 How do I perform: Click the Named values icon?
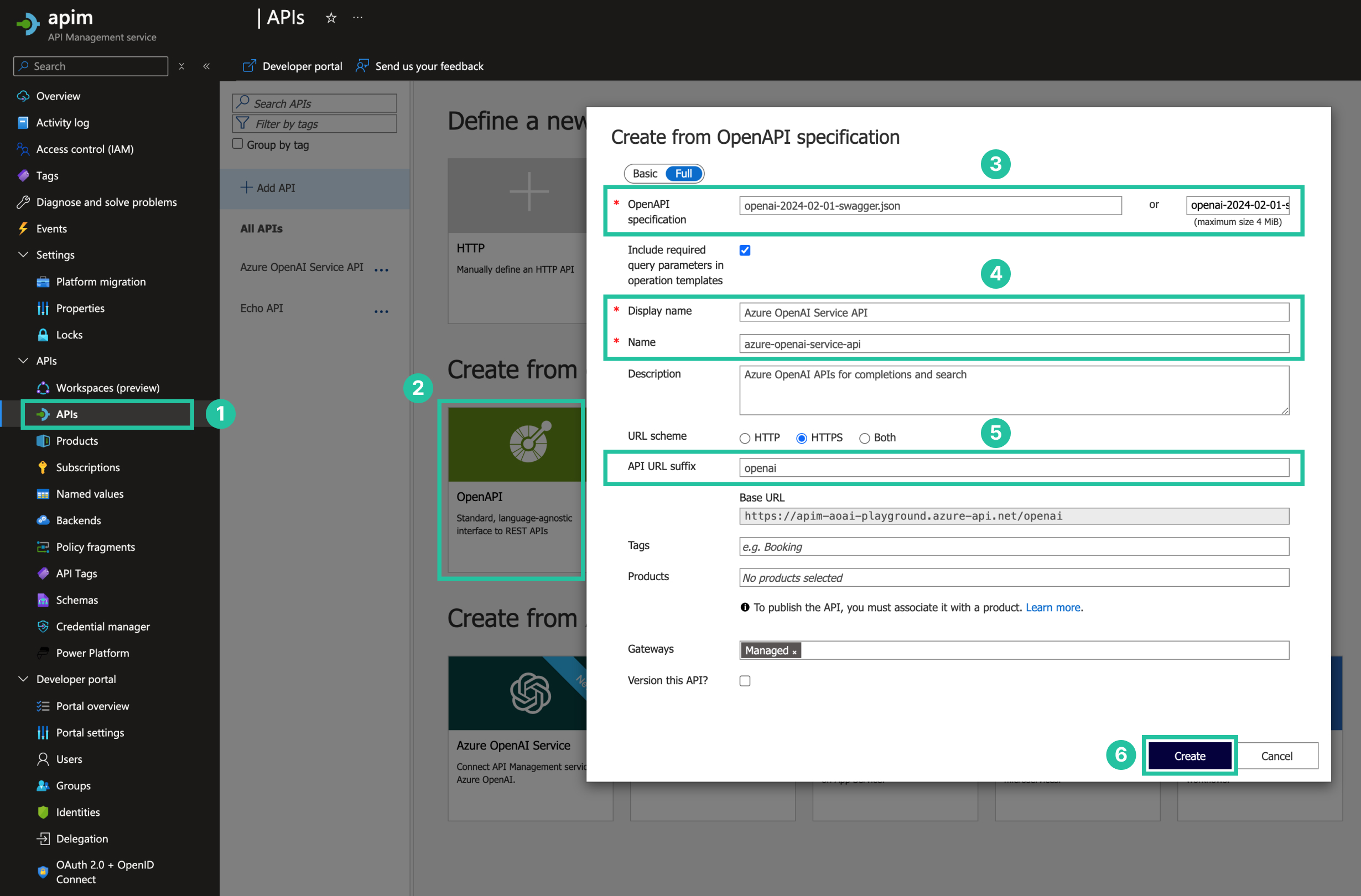tap(43, 494)
